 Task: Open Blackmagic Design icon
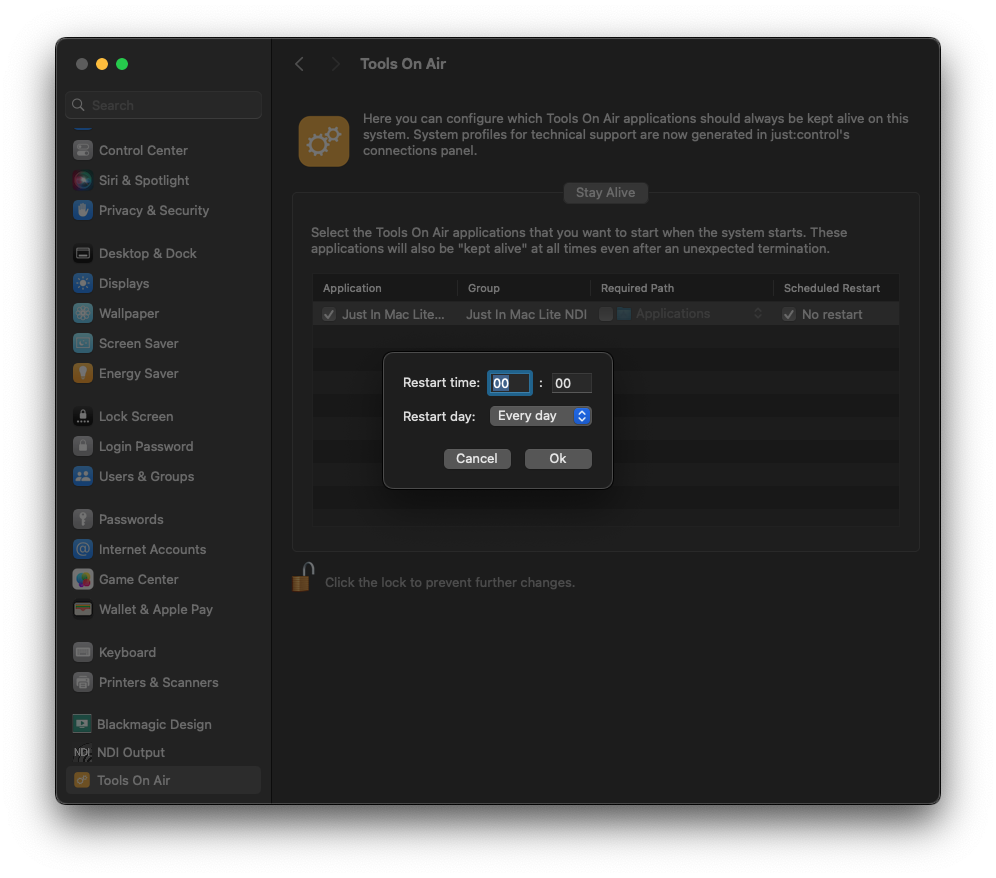(x=82, y=724)
